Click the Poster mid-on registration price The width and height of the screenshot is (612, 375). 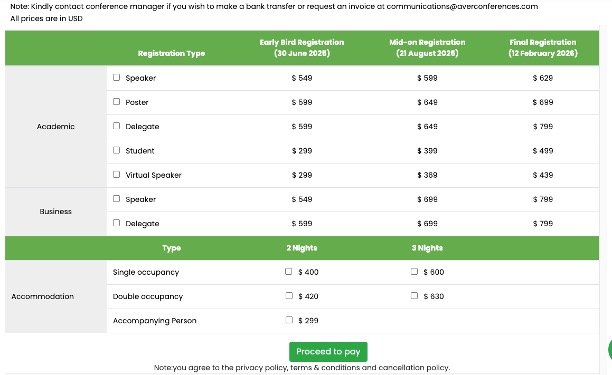point(427,102)
